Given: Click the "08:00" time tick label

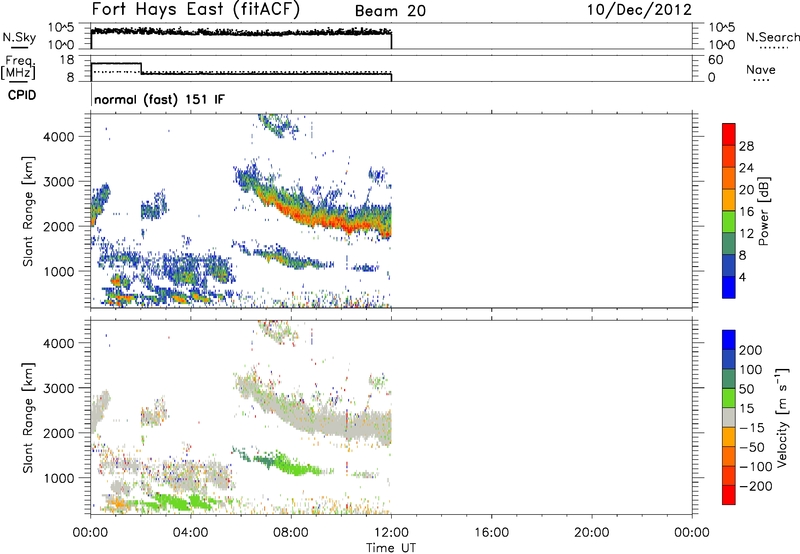Looking at the screenshot, I should coord(291,533).
